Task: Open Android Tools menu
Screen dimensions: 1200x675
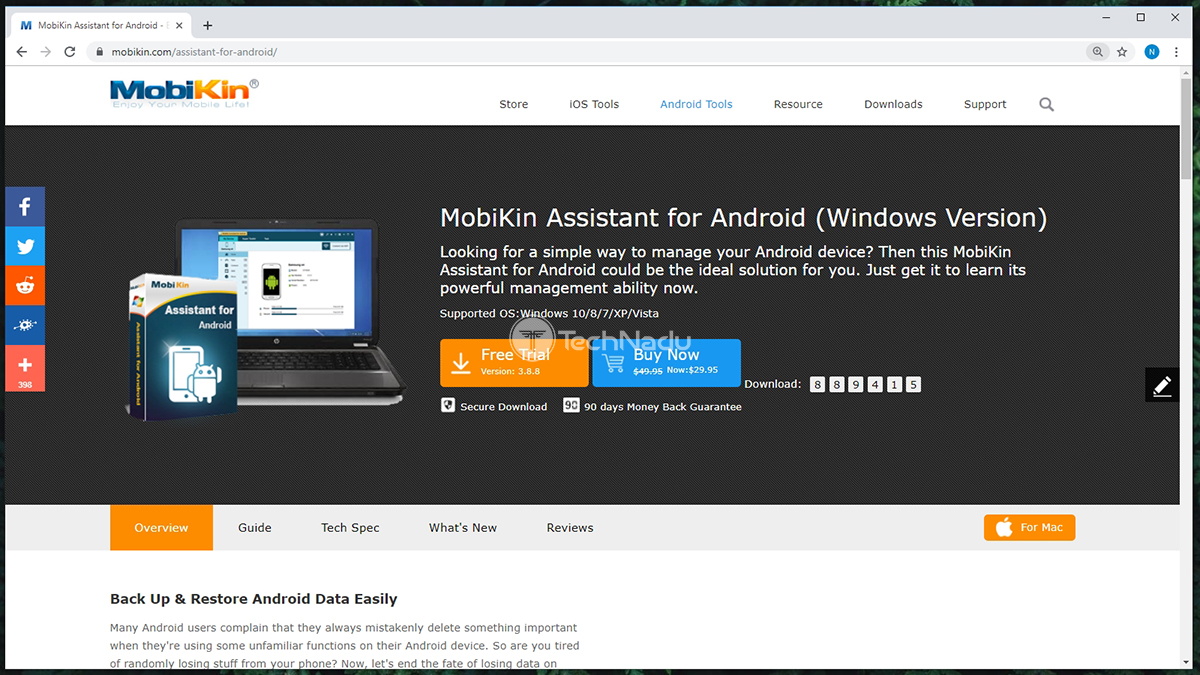Action: click(696, 104)
